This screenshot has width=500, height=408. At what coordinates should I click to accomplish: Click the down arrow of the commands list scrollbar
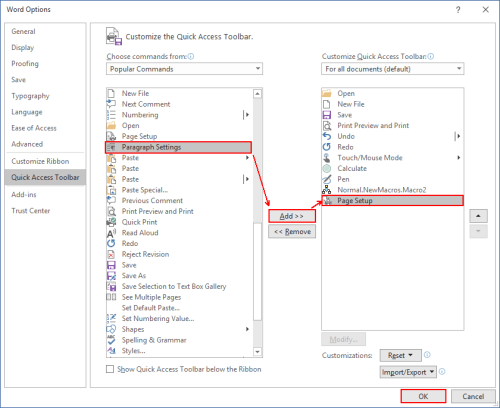pos(257,352)
